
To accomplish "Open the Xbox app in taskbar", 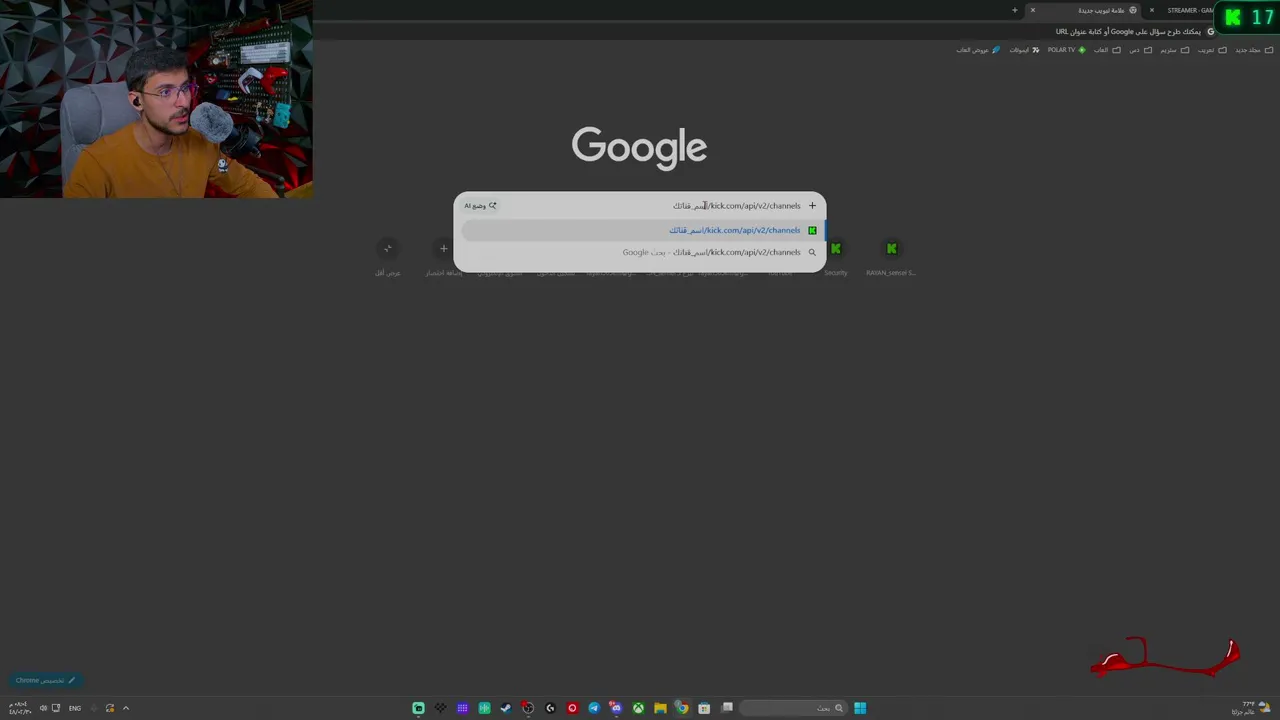I will [638, 708].
